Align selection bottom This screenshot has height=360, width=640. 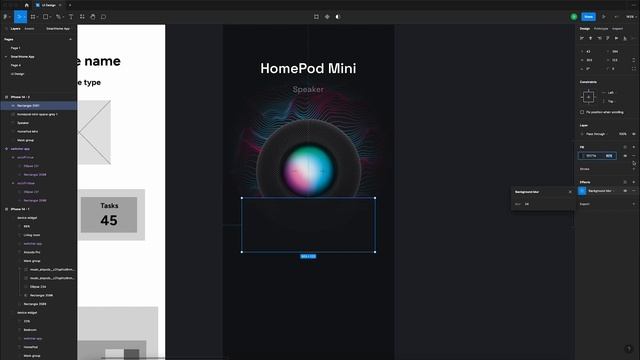(624, 38)
